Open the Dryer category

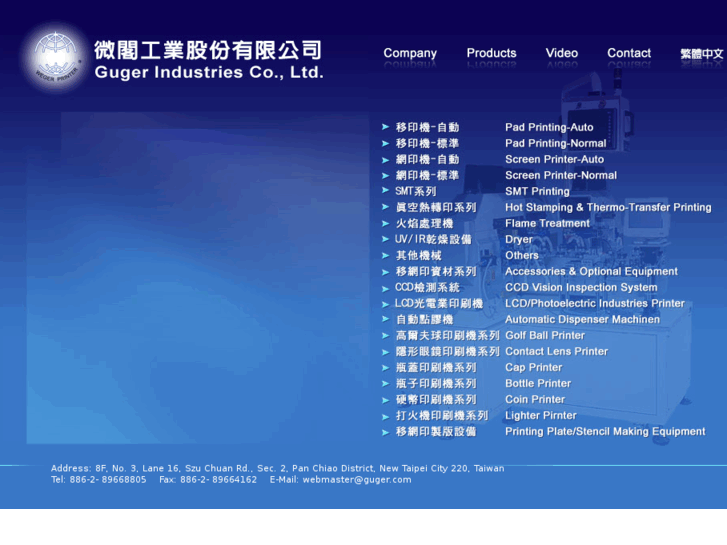click(518, 239)
